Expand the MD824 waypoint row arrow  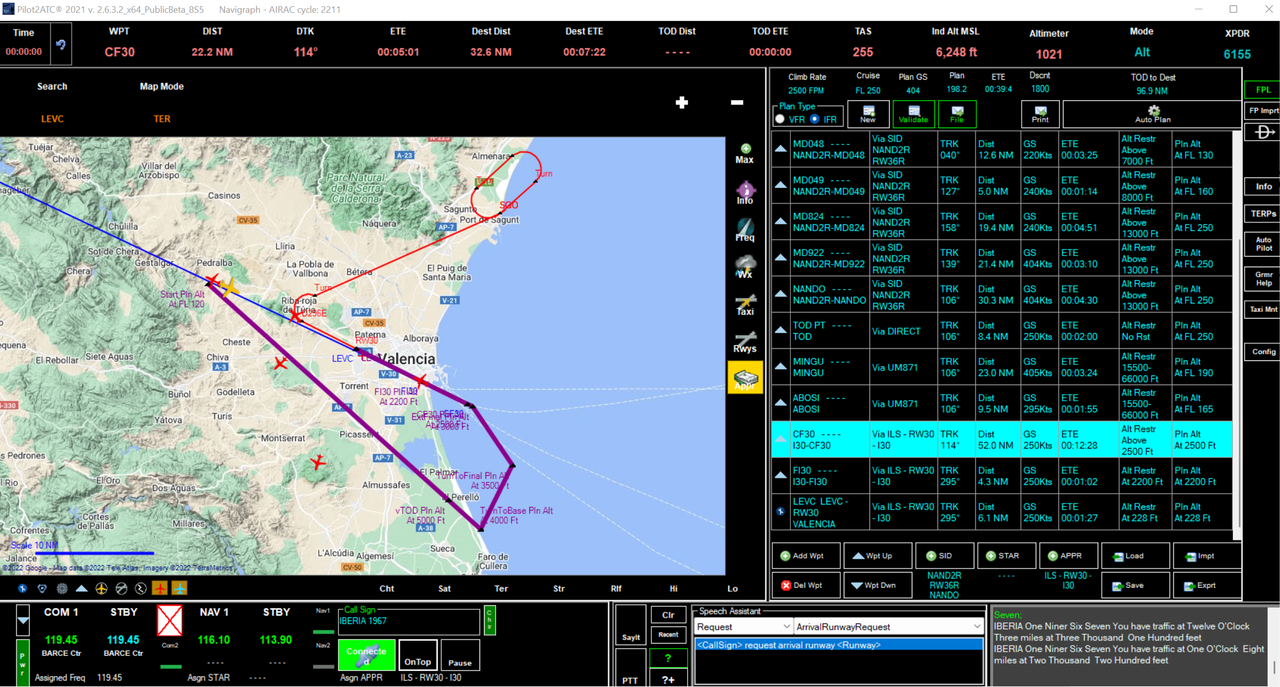(x=781, y=221)
